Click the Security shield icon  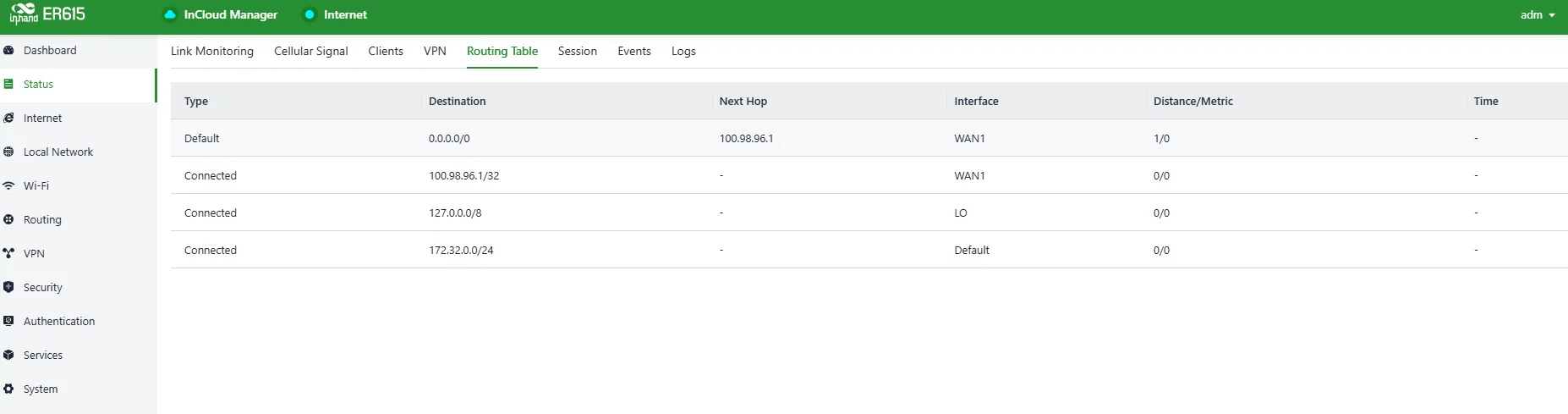[8, 287]
